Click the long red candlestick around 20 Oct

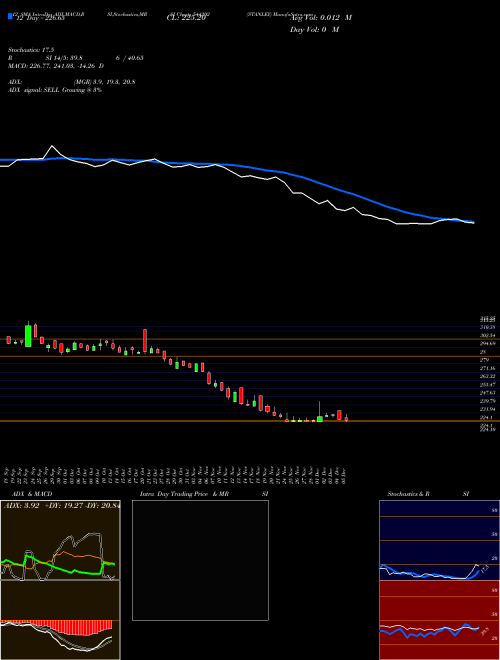click(145, 341)
